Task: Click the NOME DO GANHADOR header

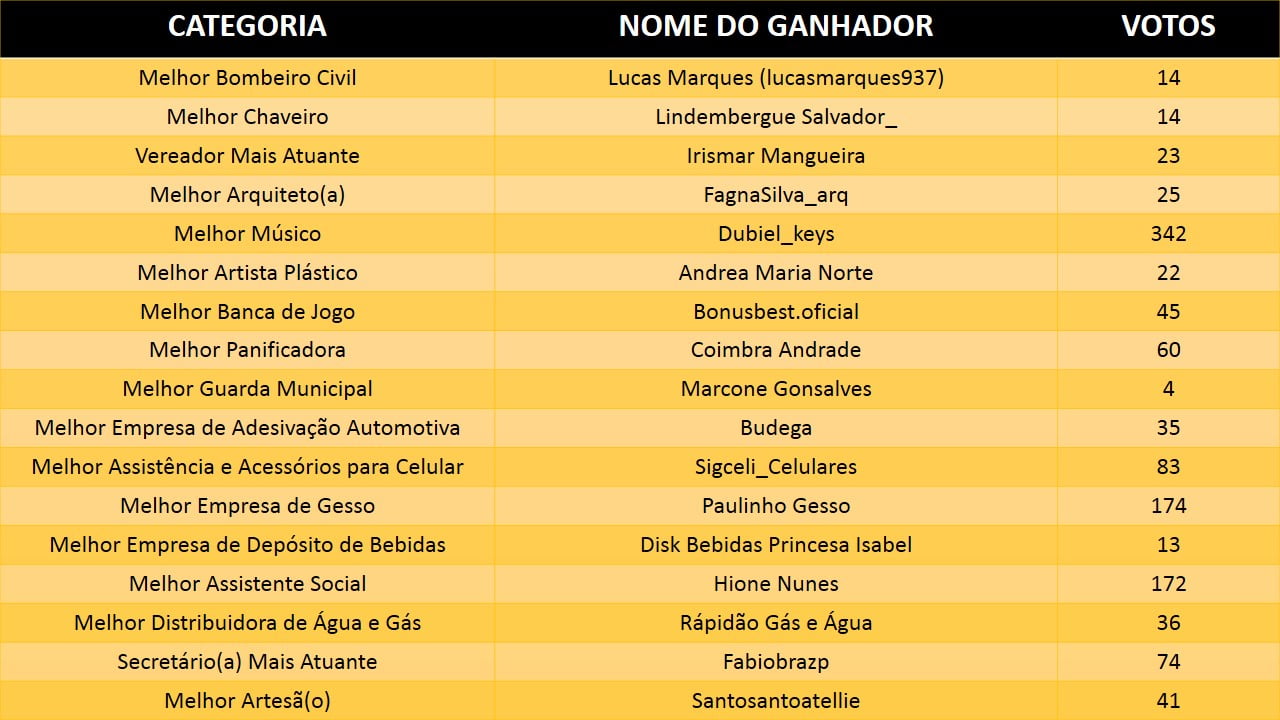Action: click(776, 26)
